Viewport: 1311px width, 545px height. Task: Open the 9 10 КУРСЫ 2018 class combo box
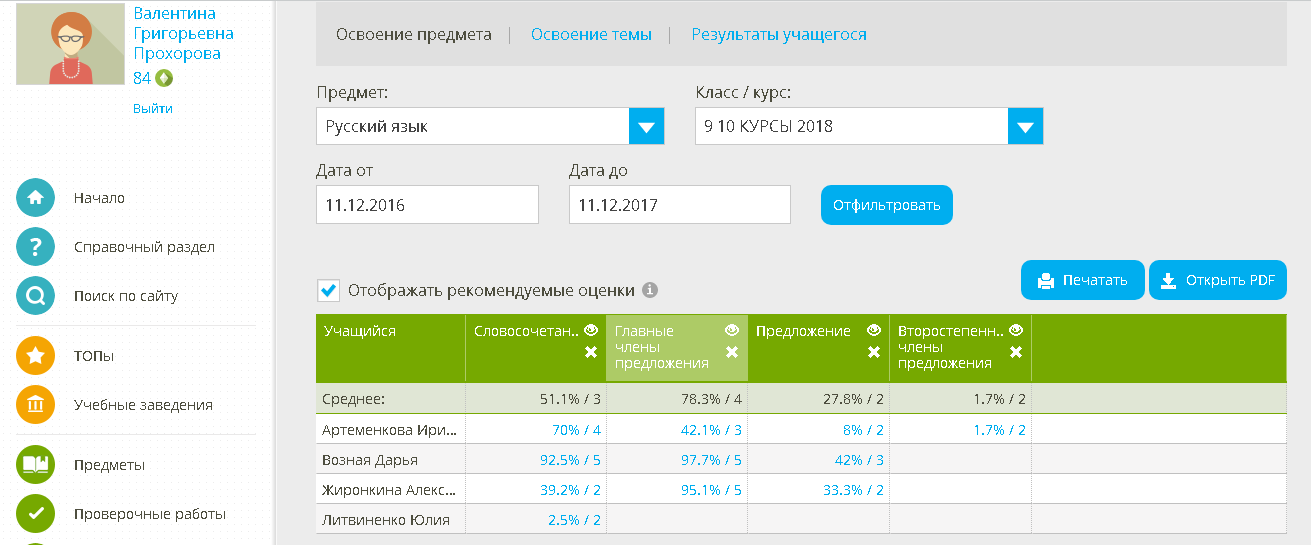click(869, 127)
